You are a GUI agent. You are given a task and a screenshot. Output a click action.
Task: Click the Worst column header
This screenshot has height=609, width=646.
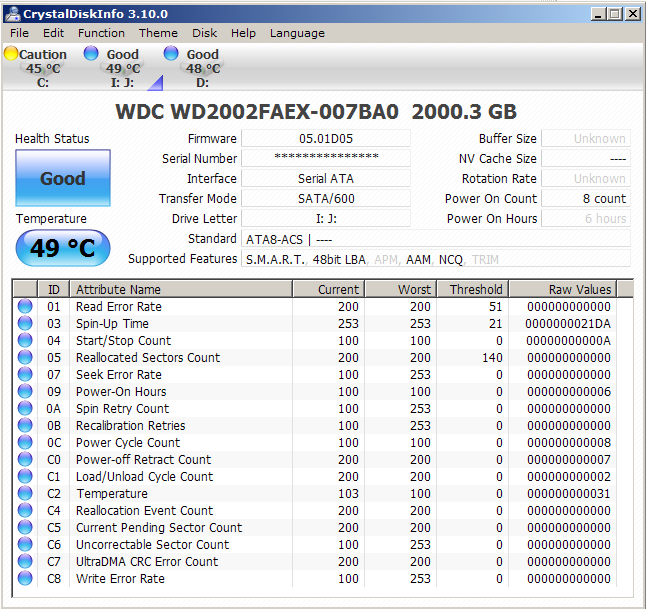(x=400, y=289)
